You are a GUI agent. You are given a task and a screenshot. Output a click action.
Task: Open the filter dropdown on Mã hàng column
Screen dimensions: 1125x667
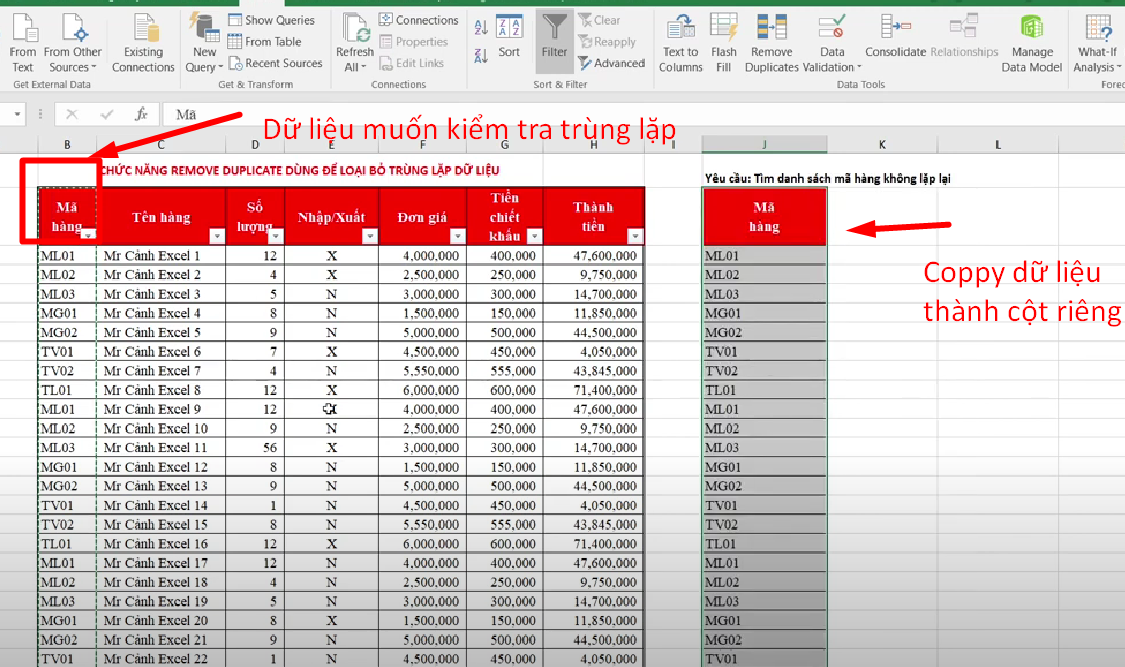[87, 233]
